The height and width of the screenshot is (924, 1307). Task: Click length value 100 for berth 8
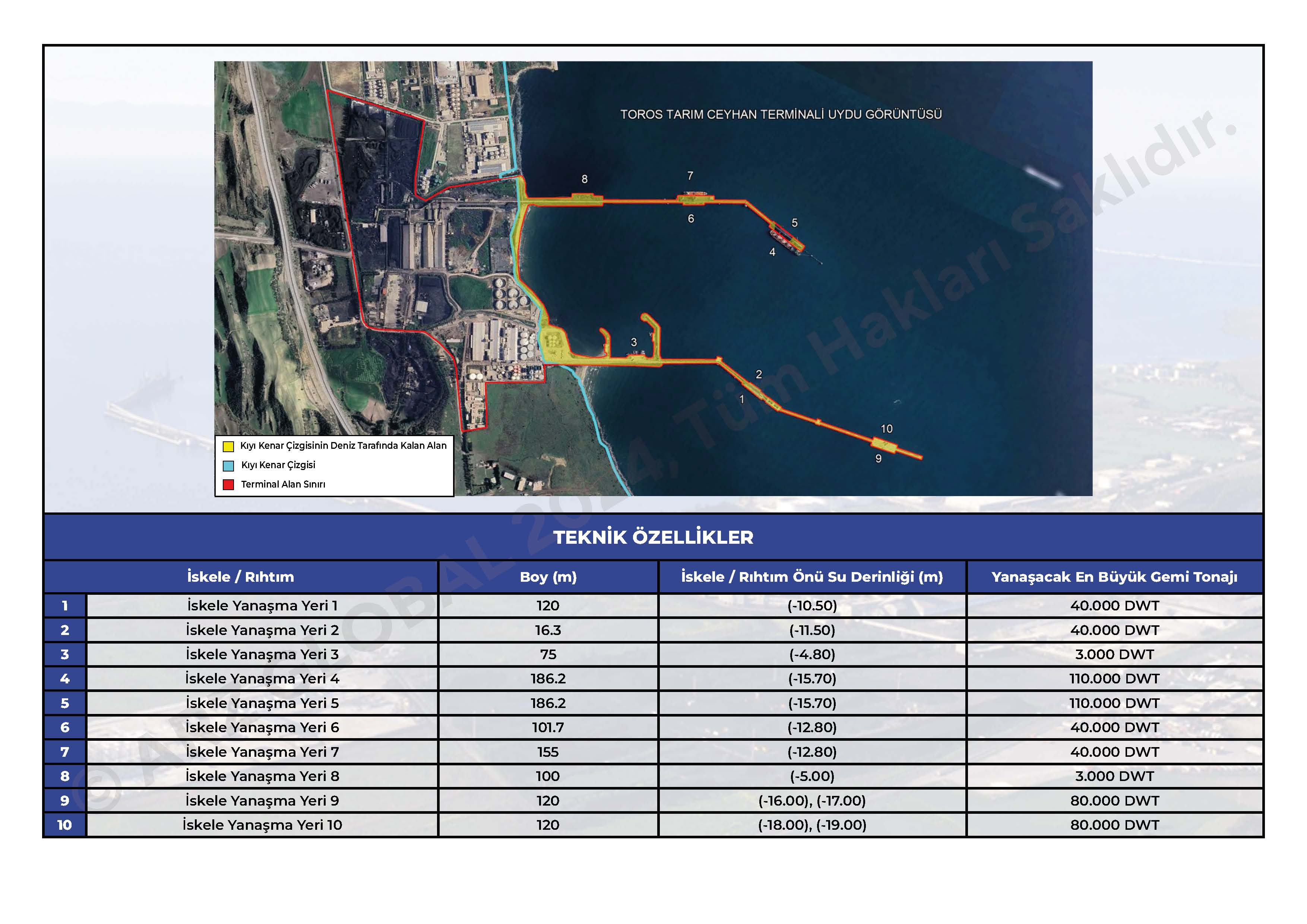pyautogui.click(x=548, y=777)
